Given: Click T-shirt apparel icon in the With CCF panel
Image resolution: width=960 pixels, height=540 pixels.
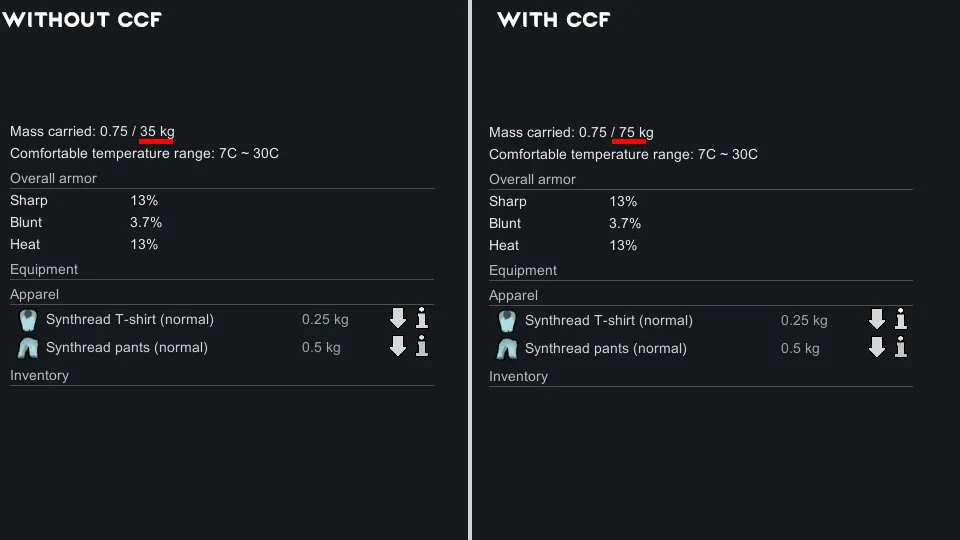Looking at the screenshot, I should coord(507,321).
